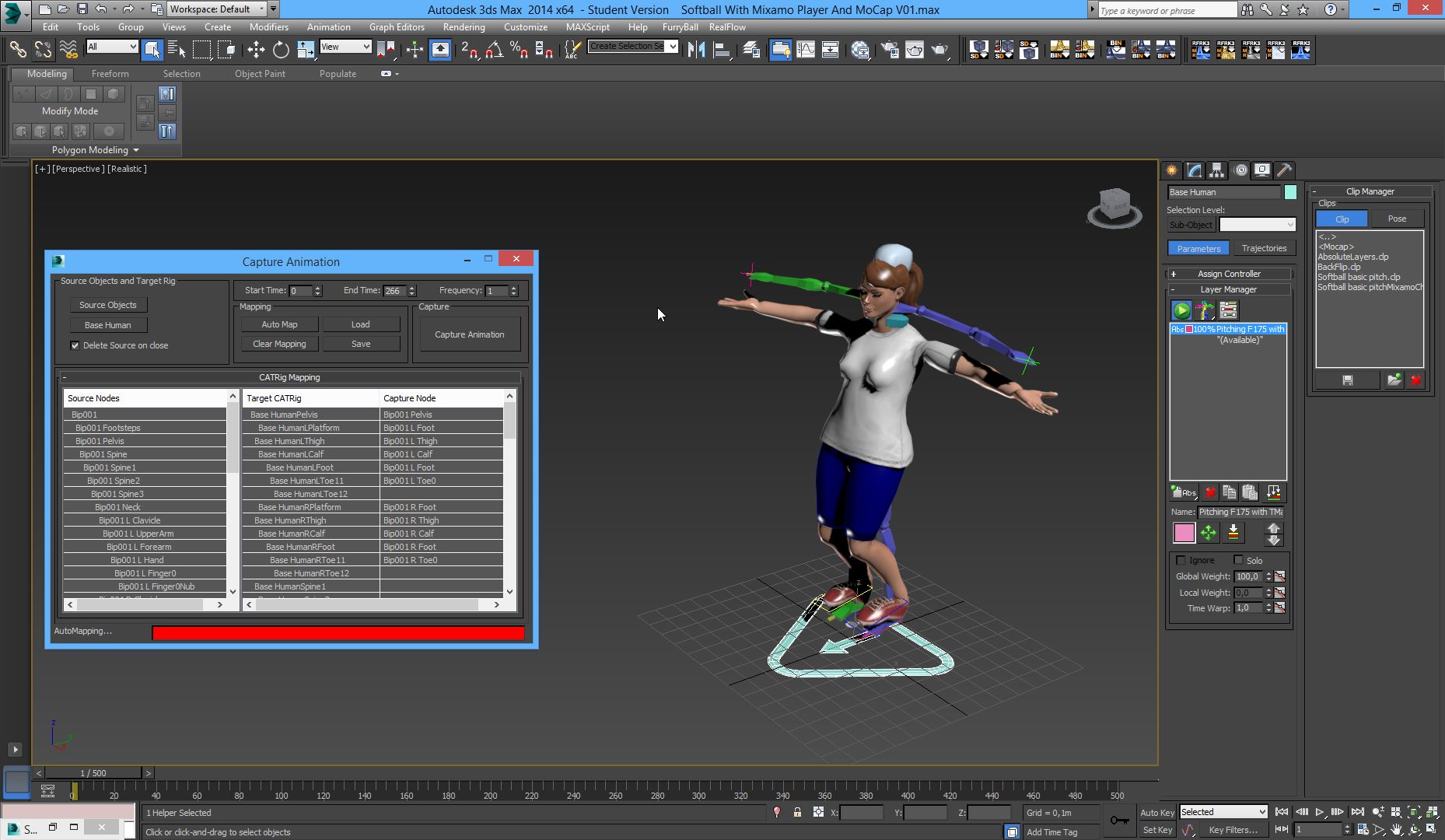
Task: Expand the Assign Controller rollout
Action: (1229, 274)
